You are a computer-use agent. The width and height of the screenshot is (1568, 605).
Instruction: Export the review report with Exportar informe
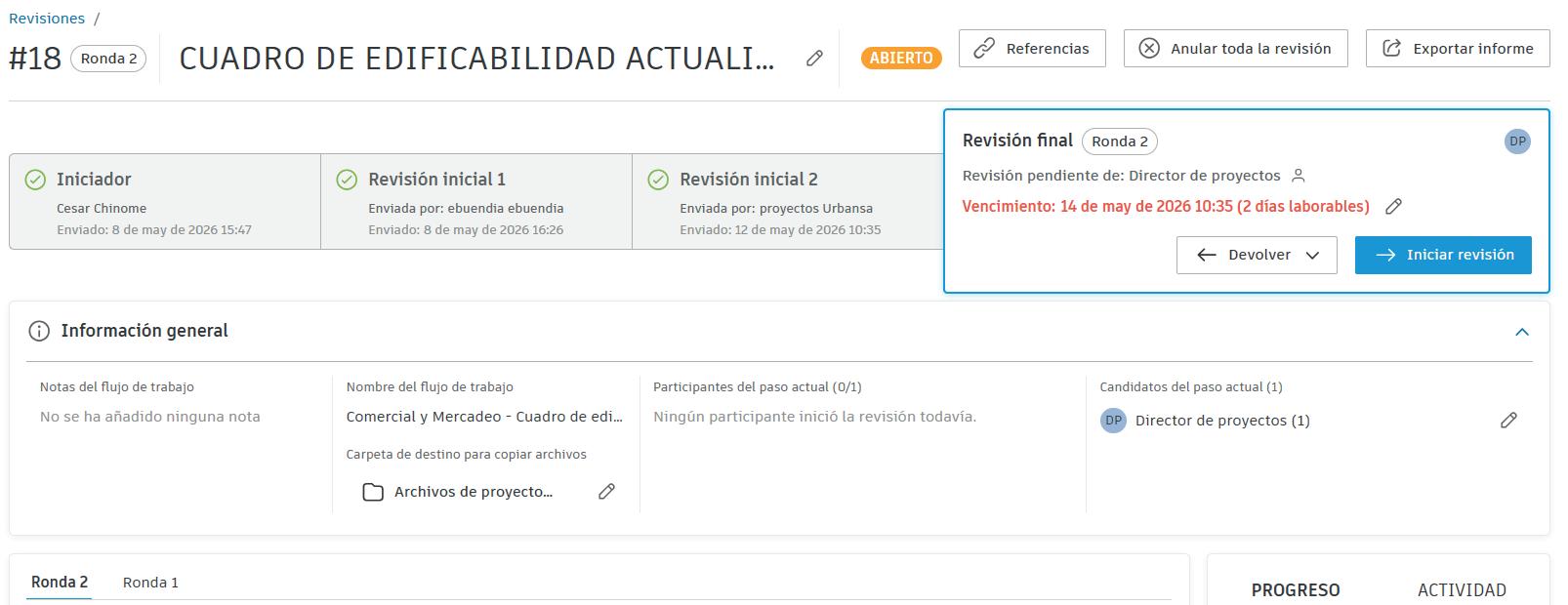point(1458,48)
